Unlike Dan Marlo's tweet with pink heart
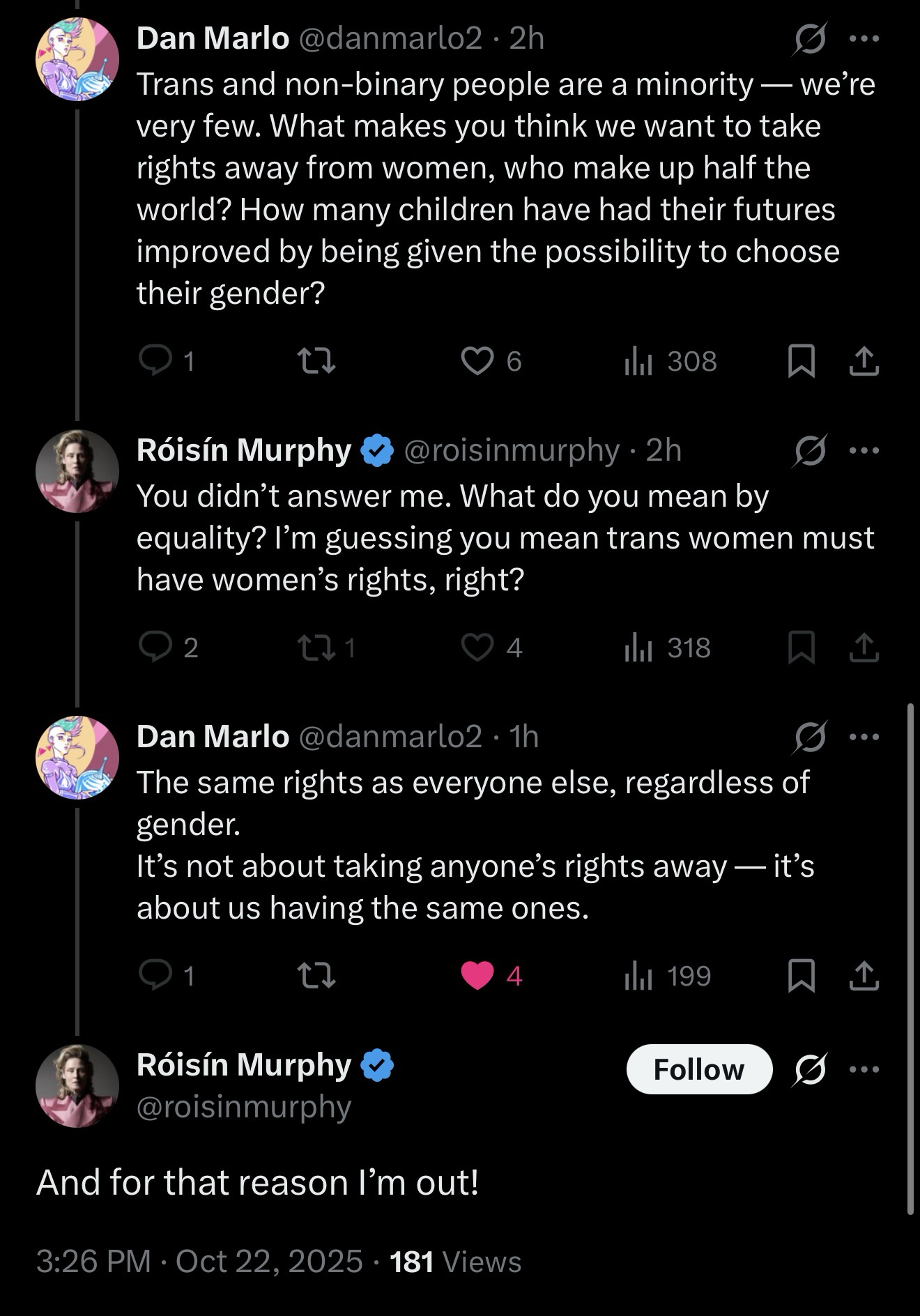The height and width of the screenshot is (1316, 920). coord(477,975)
